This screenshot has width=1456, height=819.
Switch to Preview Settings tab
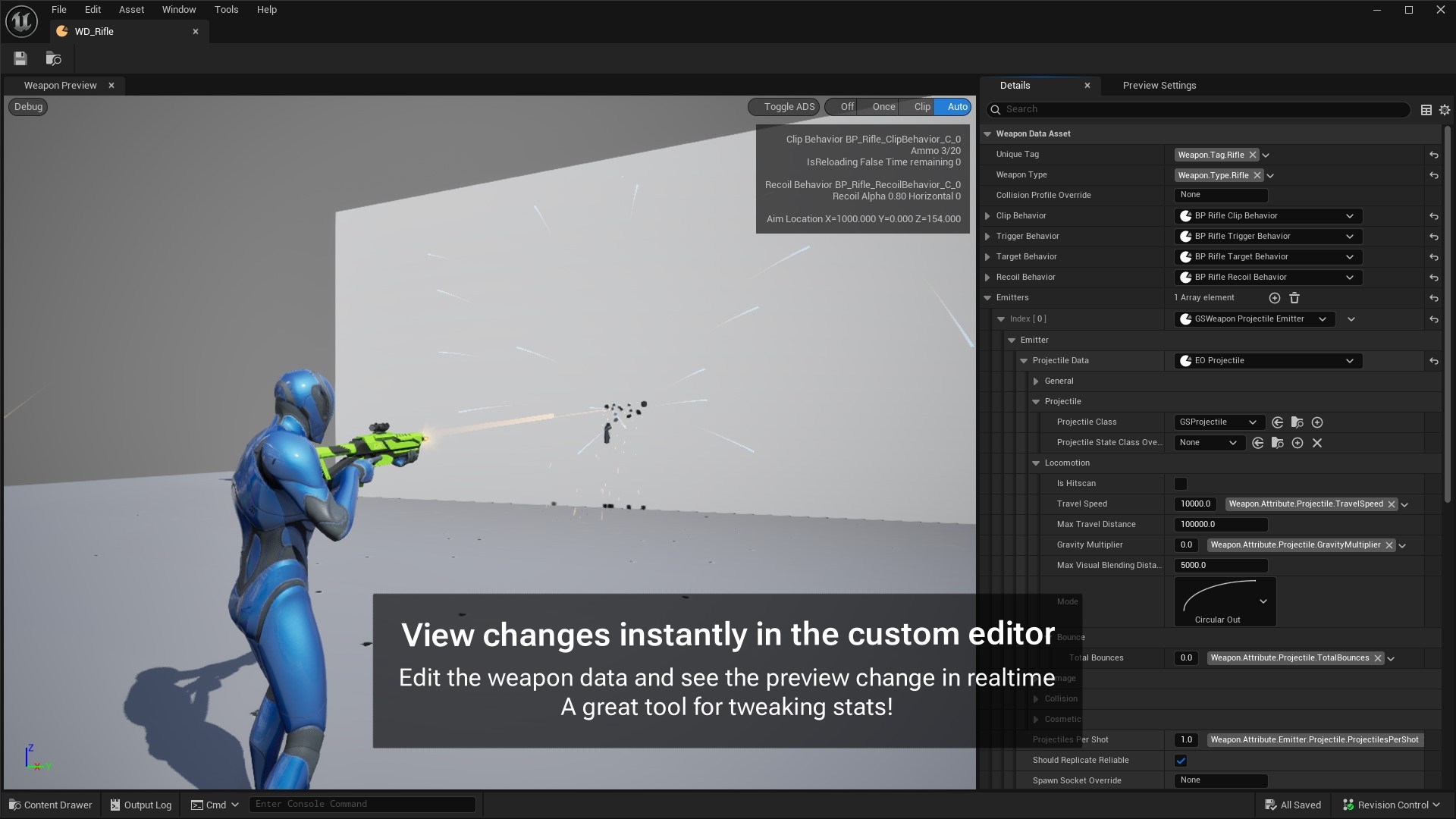[1159, 86]
